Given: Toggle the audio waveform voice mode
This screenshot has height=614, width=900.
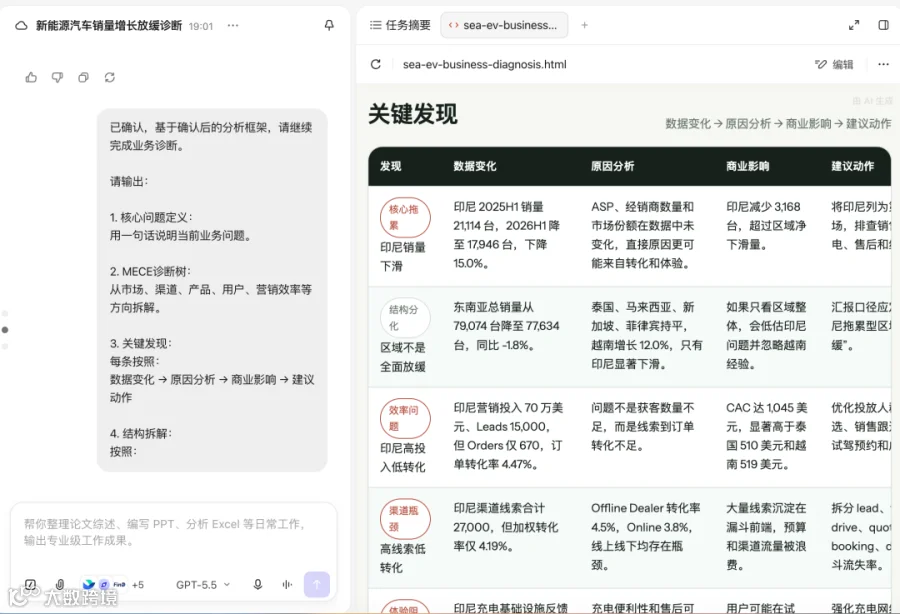Looking at the screenshot, I should (x=287, y=585).
